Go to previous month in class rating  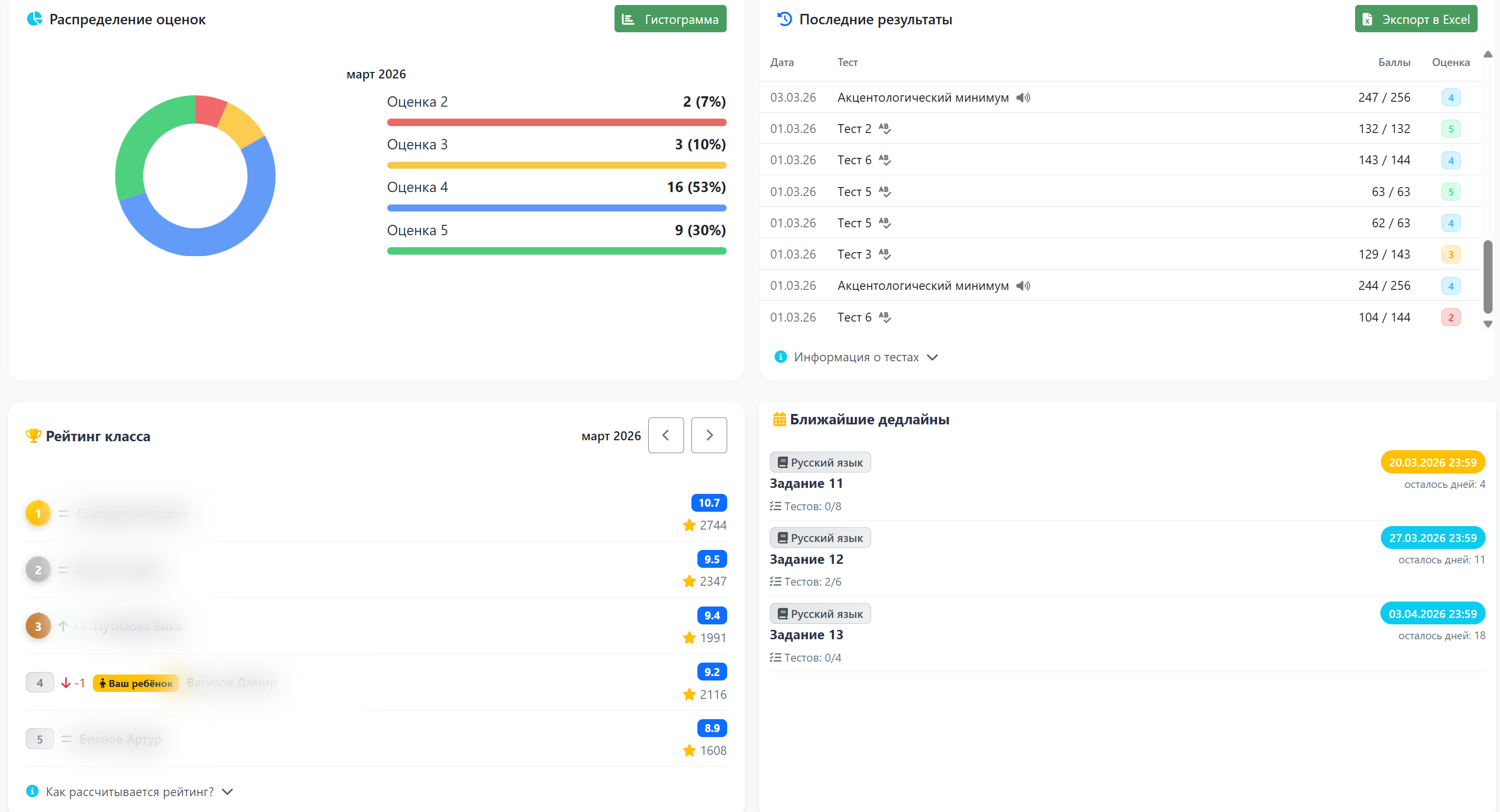coord(666,435)
